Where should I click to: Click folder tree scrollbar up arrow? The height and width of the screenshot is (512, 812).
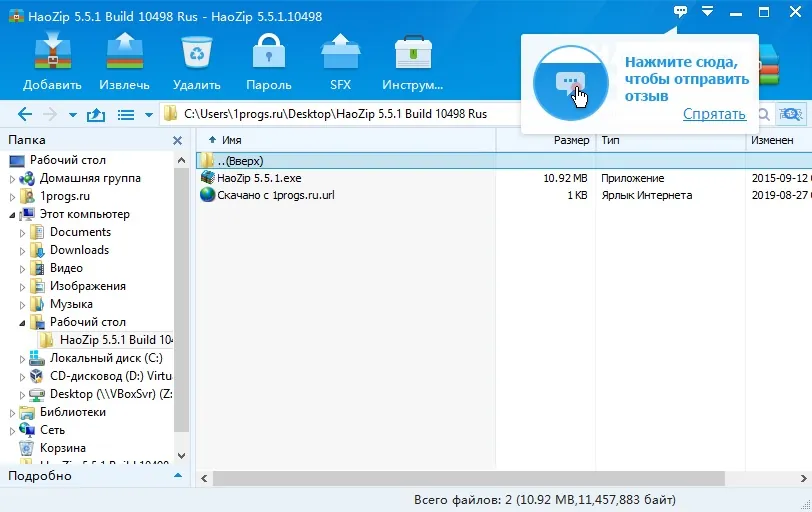pyautogui.click(x=181, y=160)
